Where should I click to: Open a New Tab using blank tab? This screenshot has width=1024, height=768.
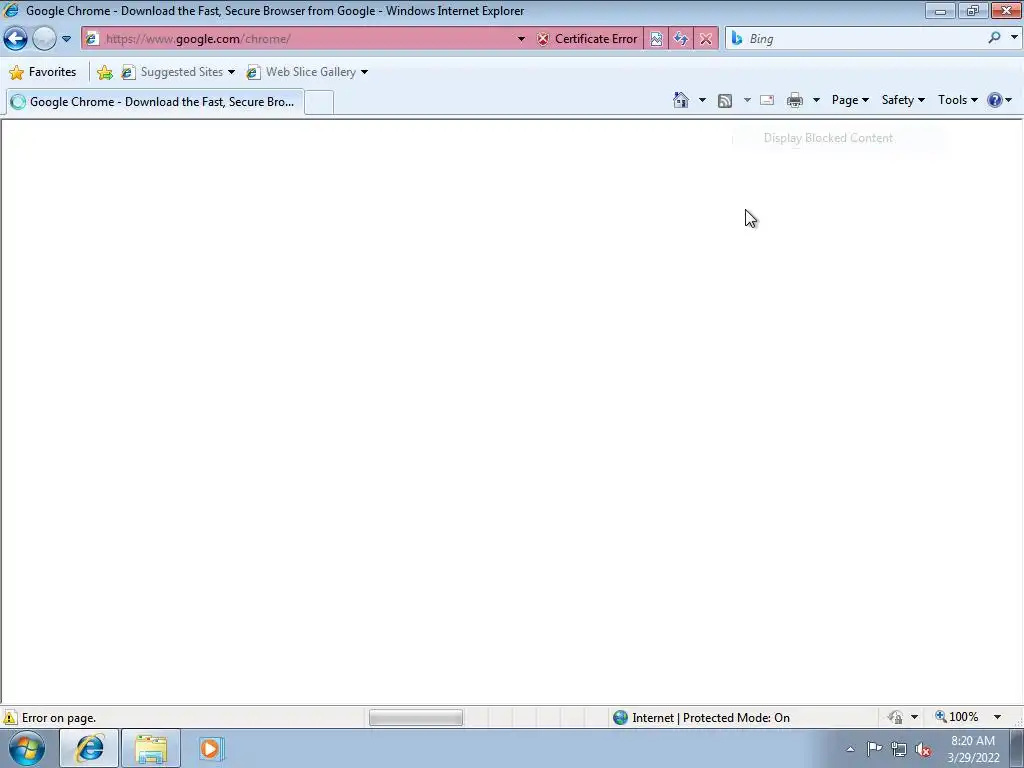tap(319, 103)
